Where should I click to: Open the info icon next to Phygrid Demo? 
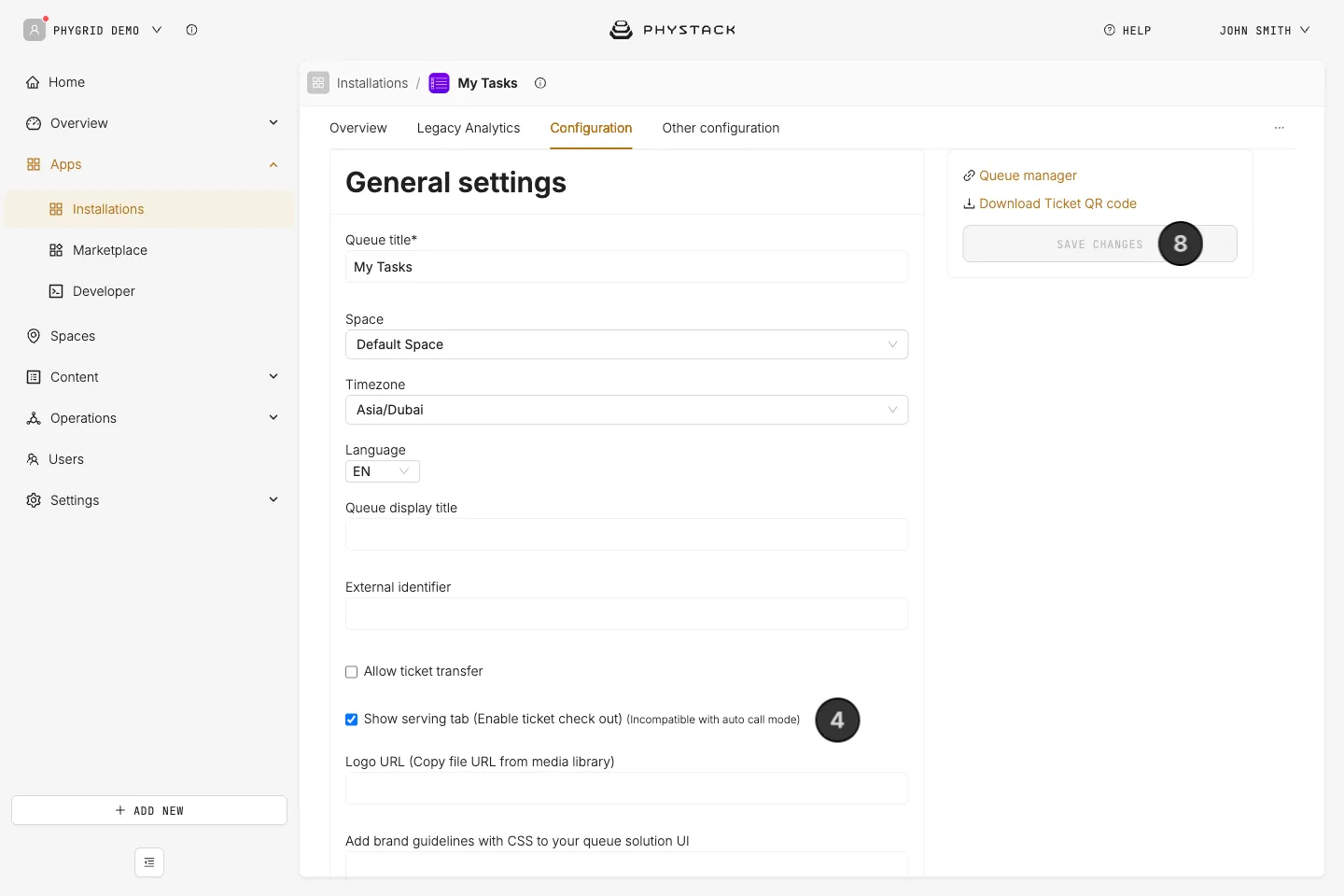click(x=191, y=30)
